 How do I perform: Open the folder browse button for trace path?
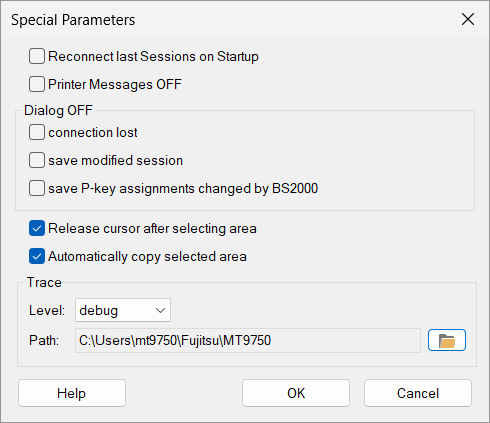tap(447, 340)
